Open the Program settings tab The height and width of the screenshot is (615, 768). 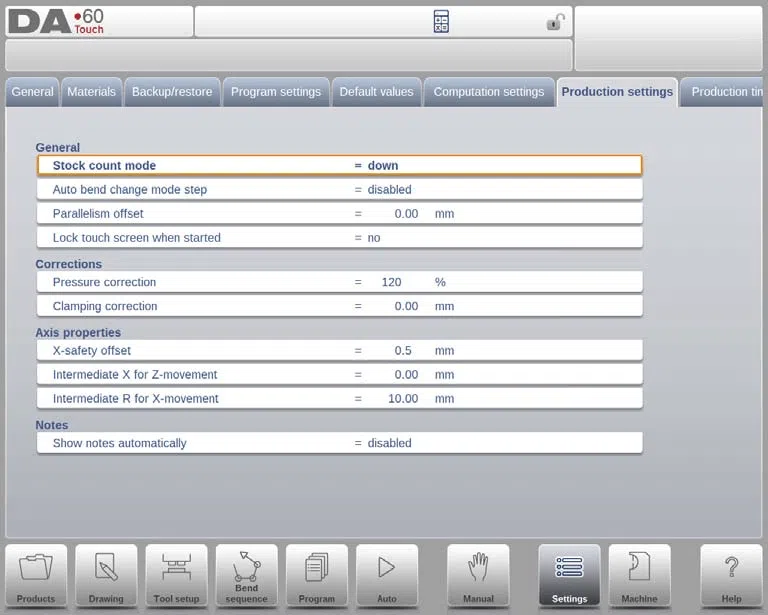pos(276,92)
